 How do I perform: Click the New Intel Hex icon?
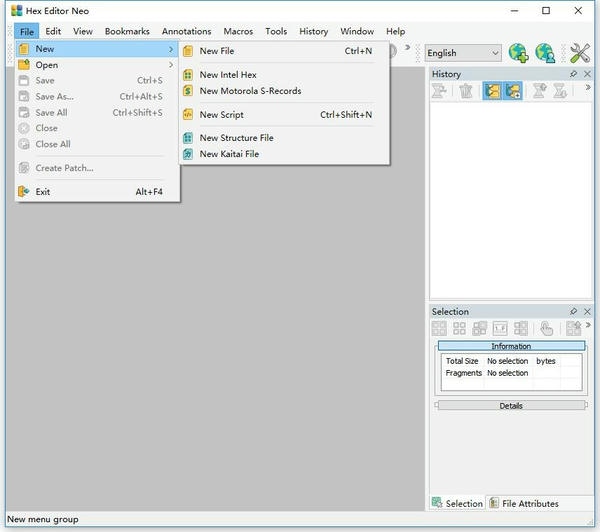[x=188, y=75]
